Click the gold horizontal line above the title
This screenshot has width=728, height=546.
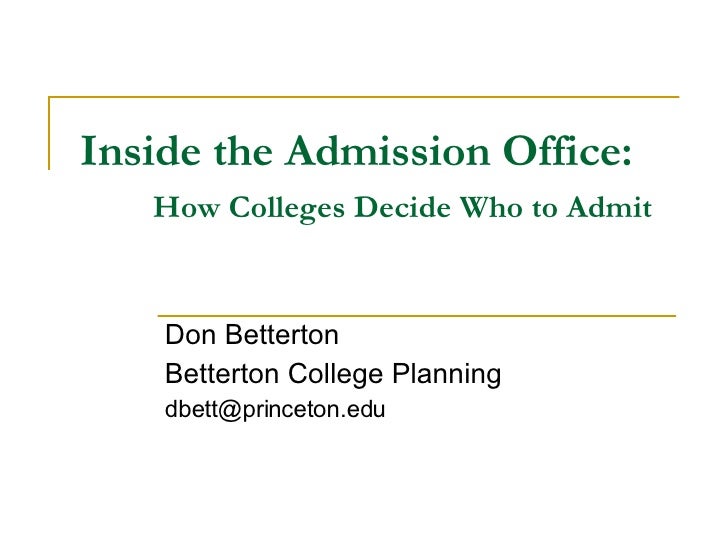point(364,97)
